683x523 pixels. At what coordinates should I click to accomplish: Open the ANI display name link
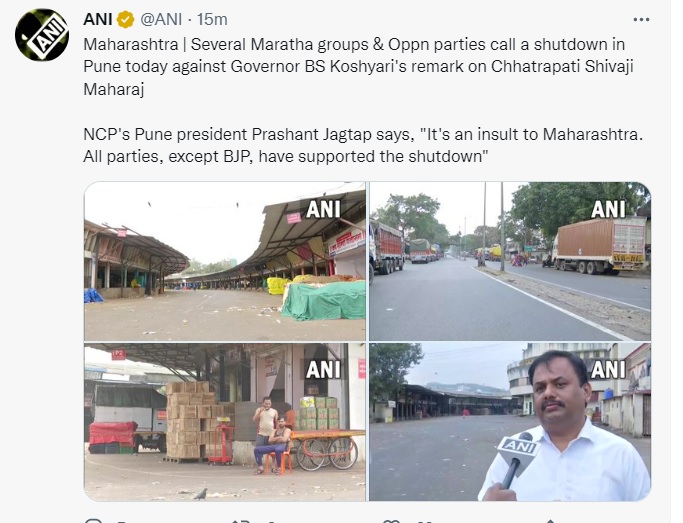[98, 19]
